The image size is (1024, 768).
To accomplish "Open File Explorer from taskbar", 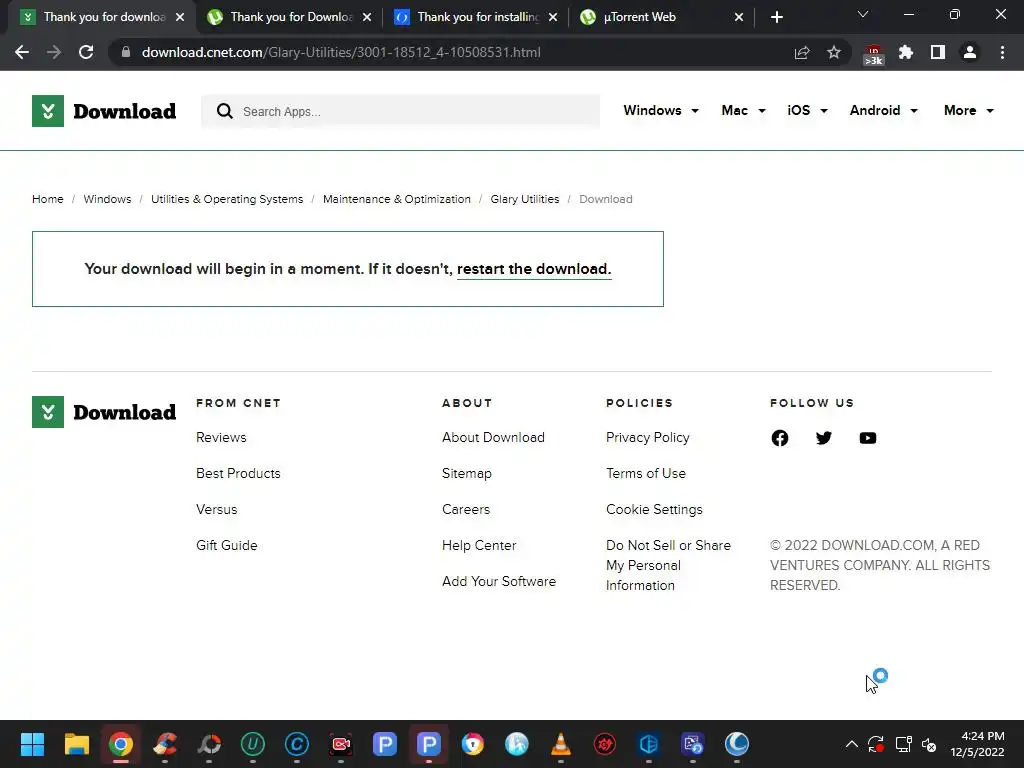I will [76, 744].
